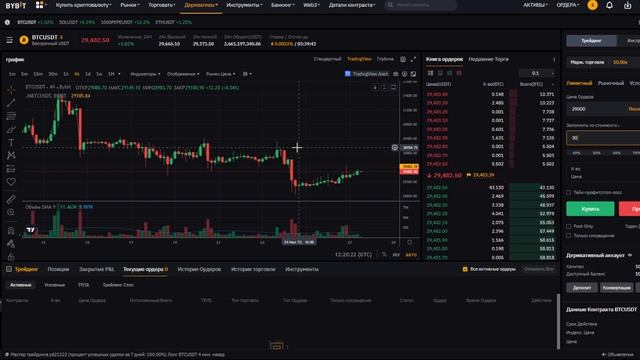The height and width of the screenshot is (360, 640).
Task: Expand more timeframes arrow after 1M
Action: 119,74
